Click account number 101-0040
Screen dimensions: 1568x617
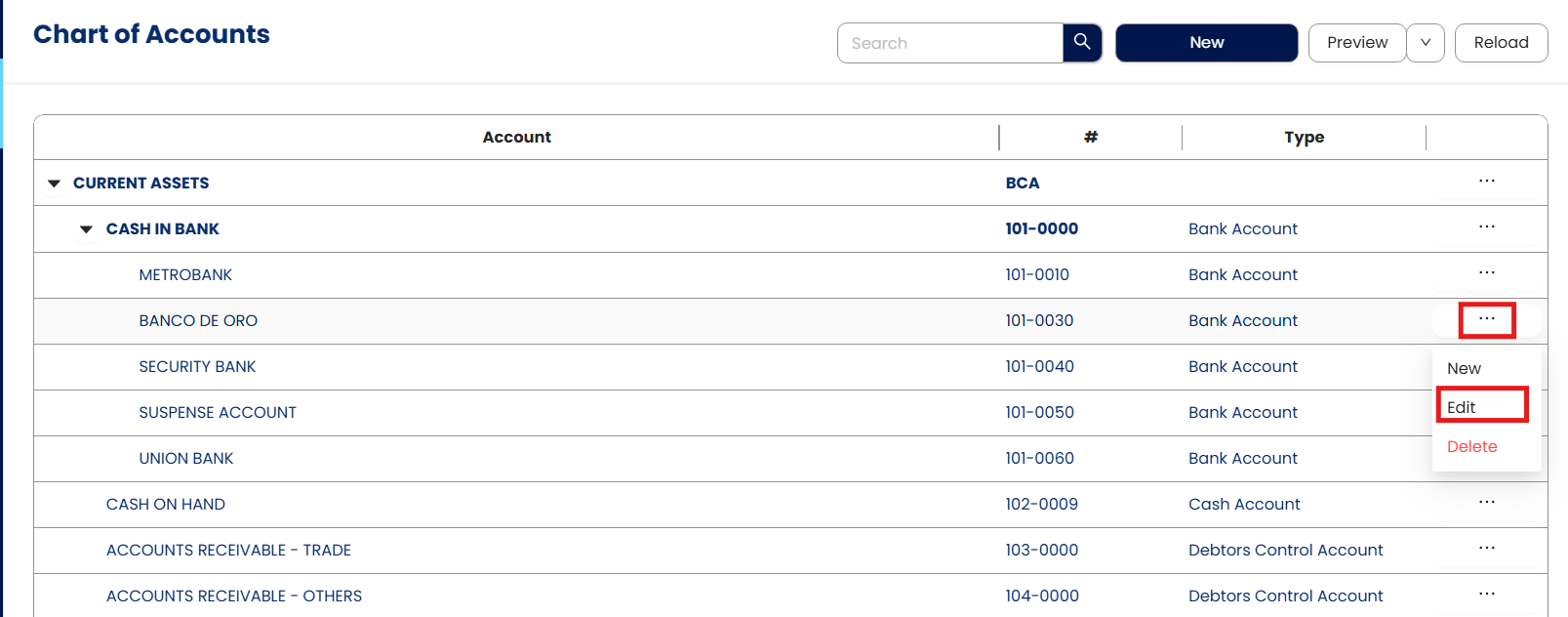point(1039,367)
